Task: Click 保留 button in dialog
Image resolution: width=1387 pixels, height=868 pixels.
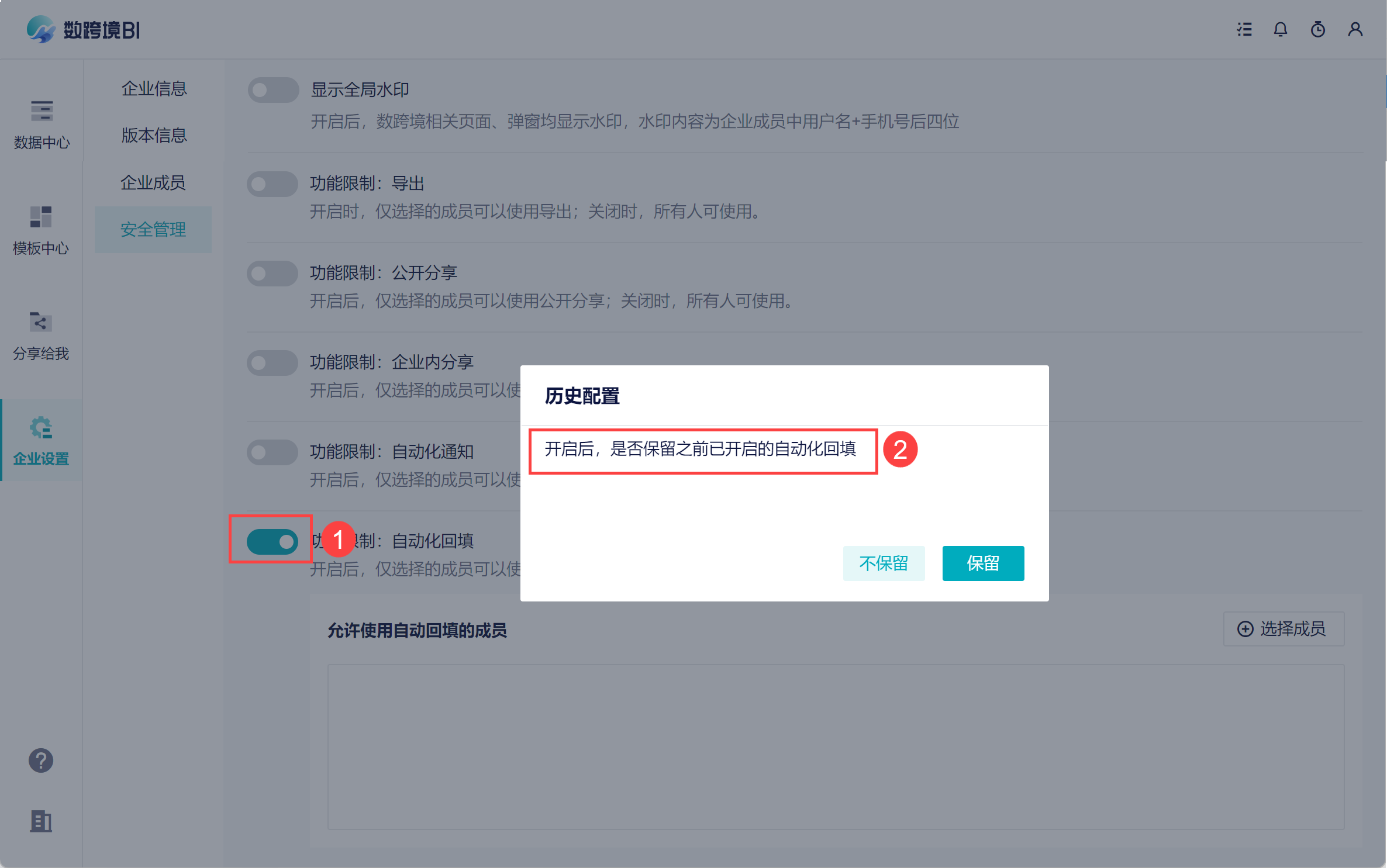Action: (983, 563)
